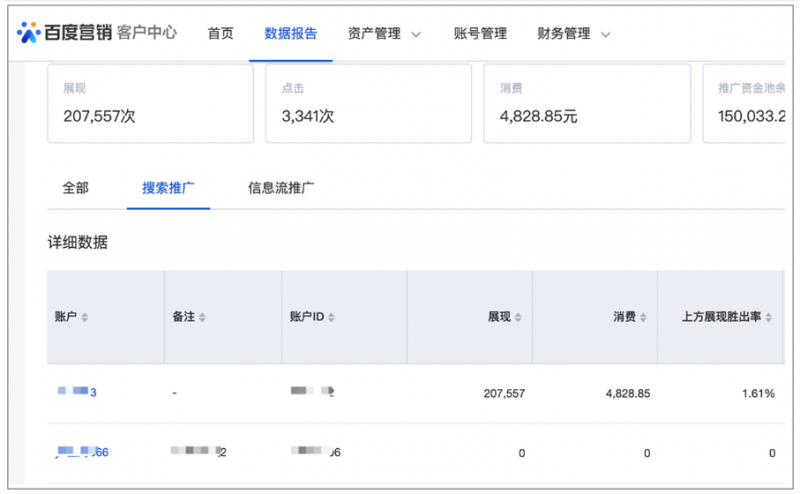
Task: Click the 消费 column header label
Action: tap(624, 317)
